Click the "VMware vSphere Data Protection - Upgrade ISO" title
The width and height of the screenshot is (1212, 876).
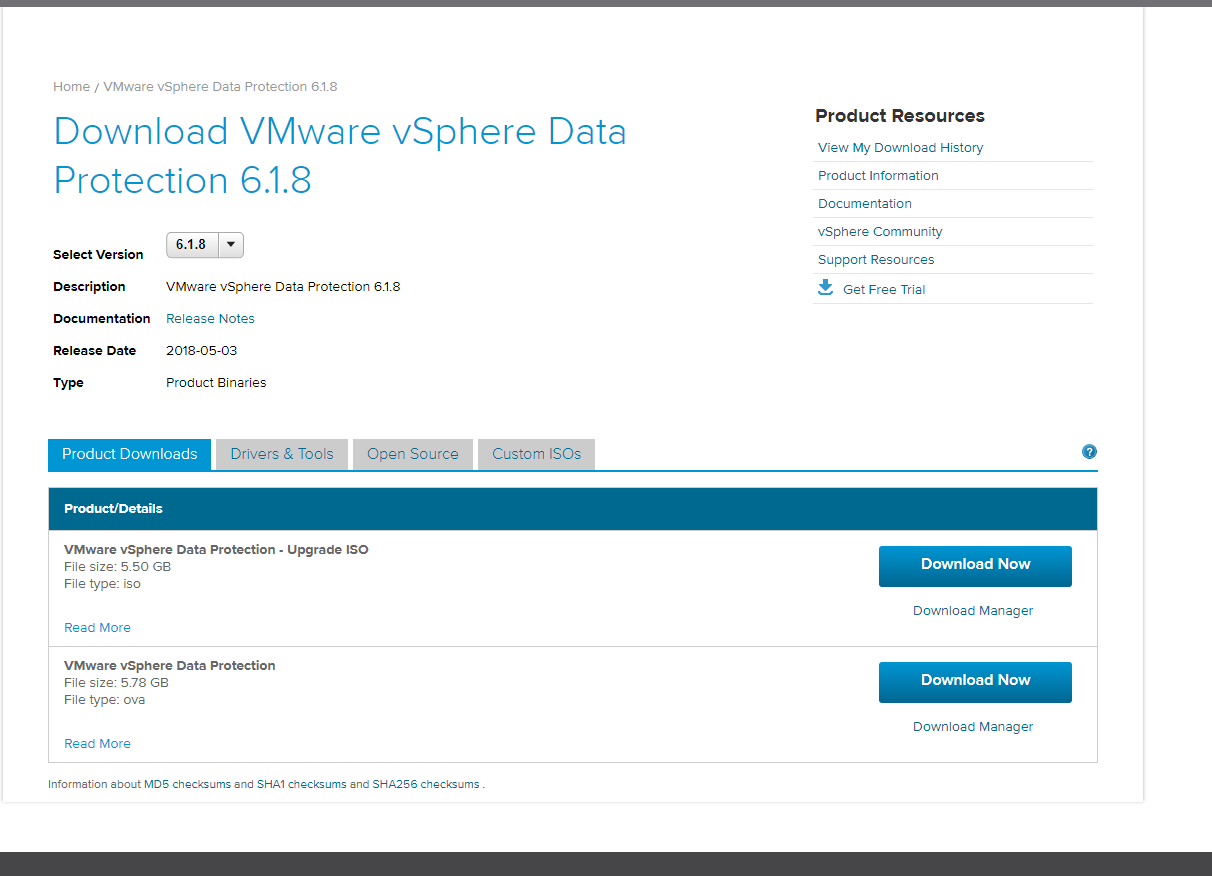click(216, 550)
